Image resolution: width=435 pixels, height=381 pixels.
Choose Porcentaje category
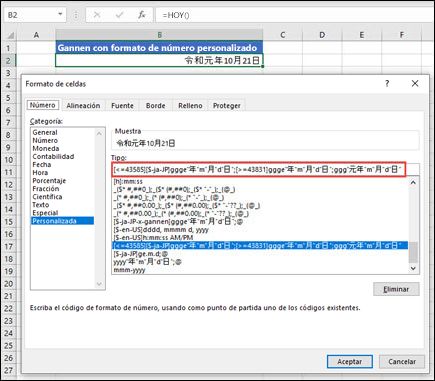(49, 181)
